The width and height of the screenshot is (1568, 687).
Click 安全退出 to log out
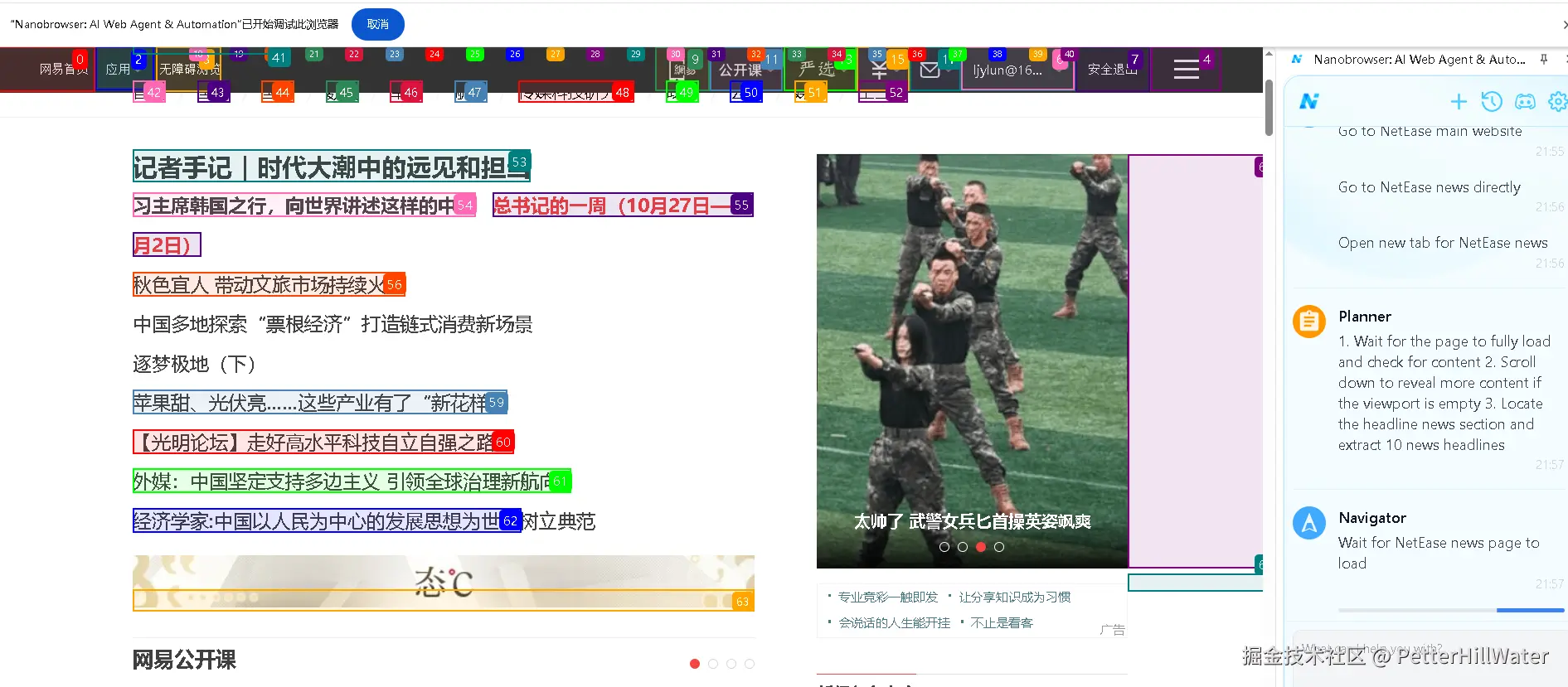tap(1112, 69)
